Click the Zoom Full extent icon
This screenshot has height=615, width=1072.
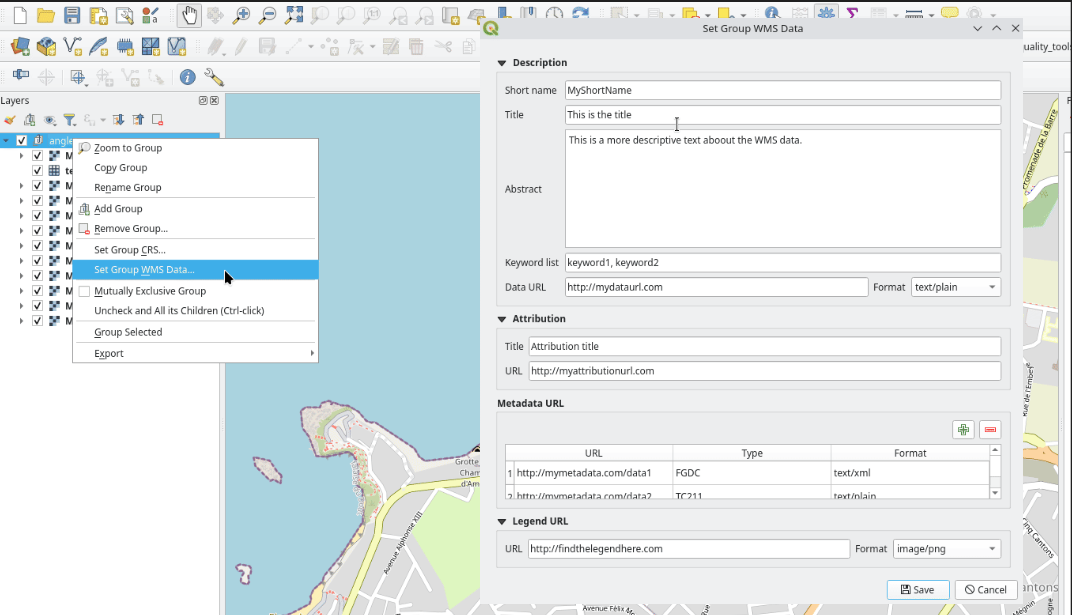294,15
